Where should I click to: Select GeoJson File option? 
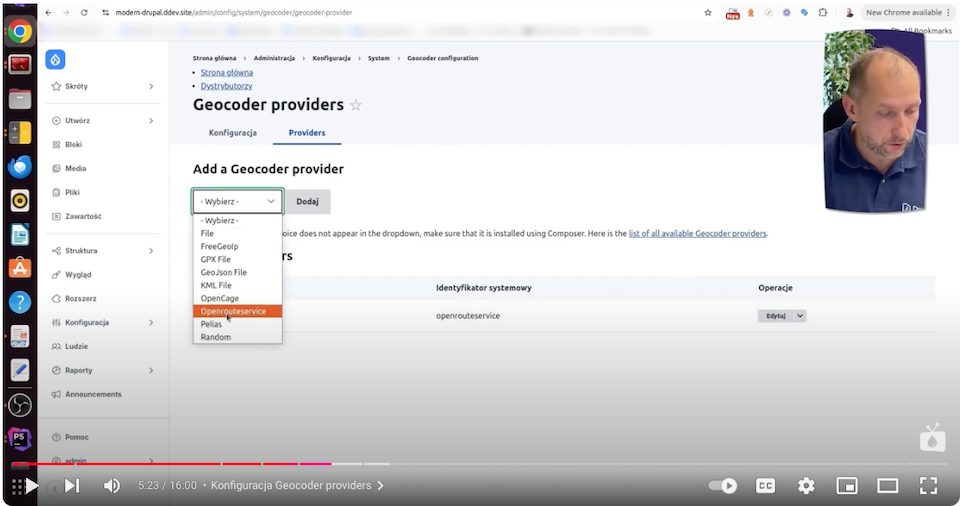[238, 272]
